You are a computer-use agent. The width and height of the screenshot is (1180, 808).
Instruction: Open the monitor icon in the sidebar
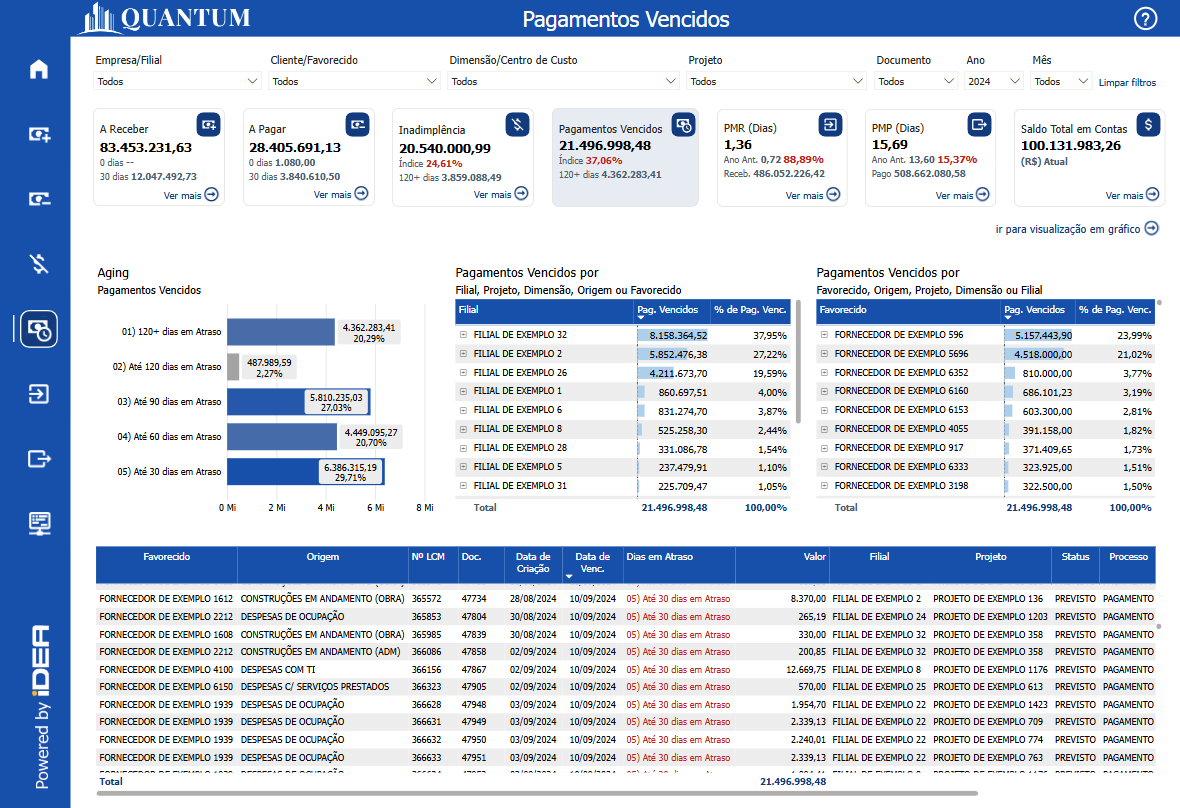point(39,523)
